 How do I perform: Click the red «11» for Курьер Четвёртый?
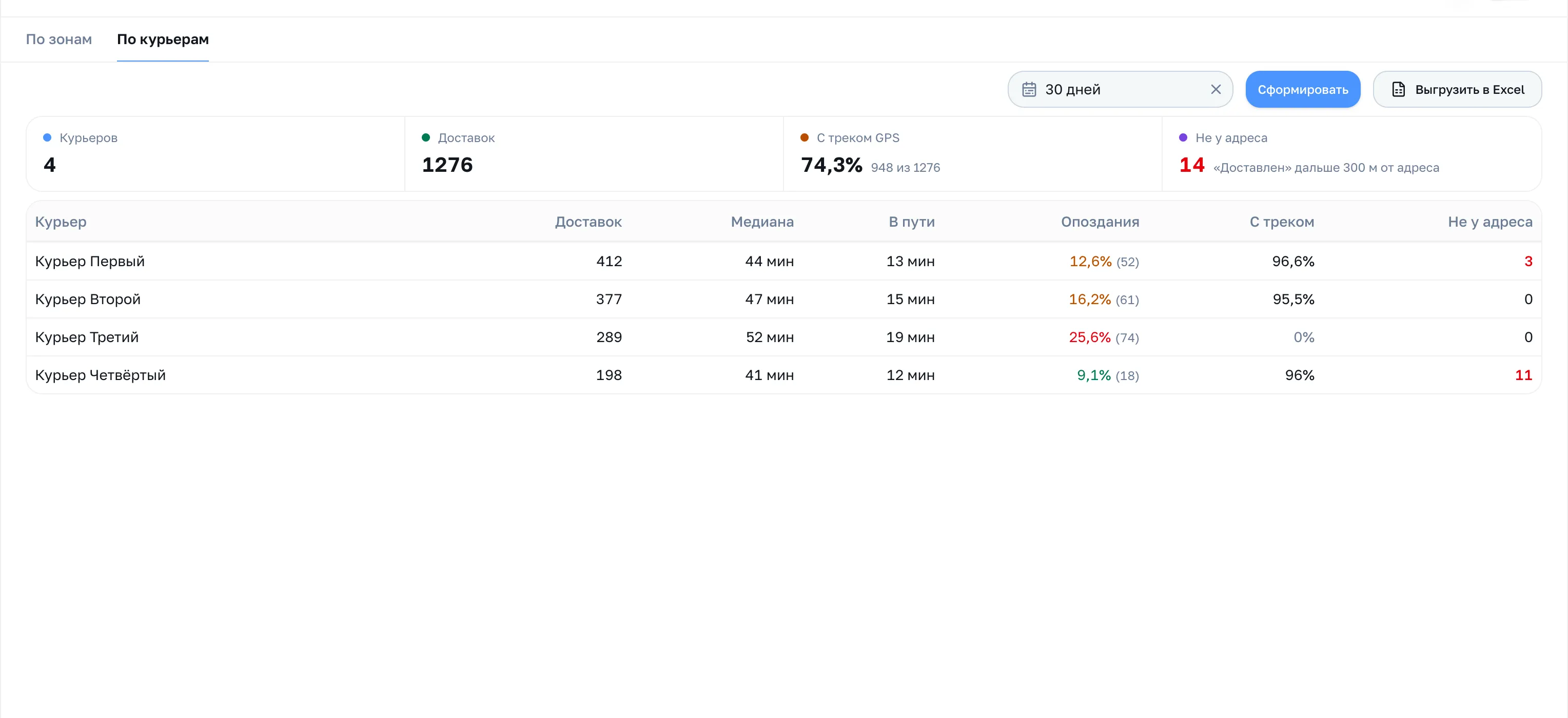click(x=1523, y=375)
